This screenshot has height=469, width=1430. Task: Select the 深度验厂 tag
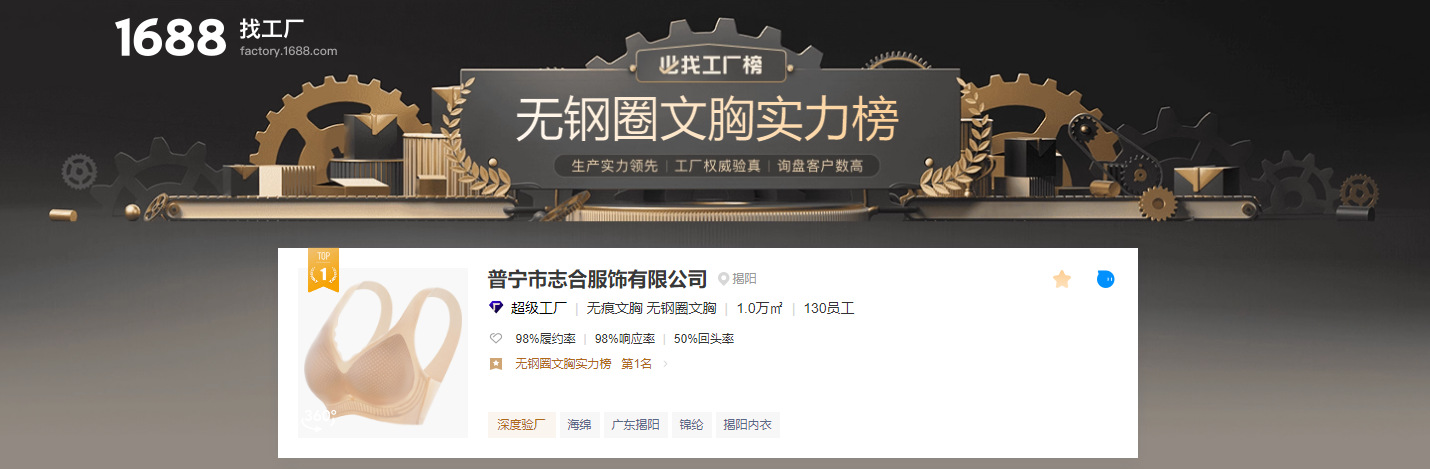[521, 425]
